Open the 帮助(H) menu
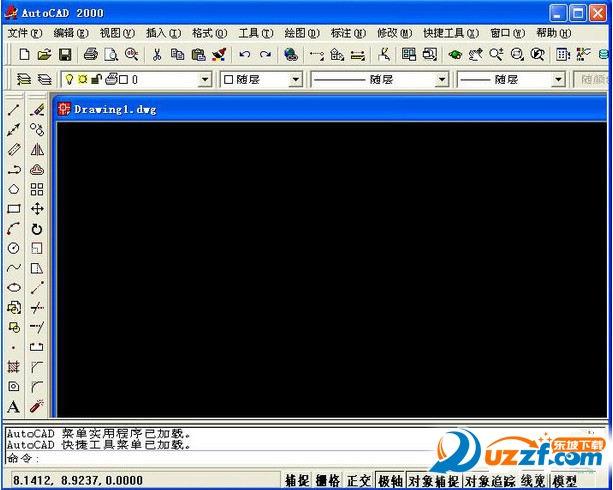Screen dimensions: 613x490 pyautogui.click(x=554, y=33)
